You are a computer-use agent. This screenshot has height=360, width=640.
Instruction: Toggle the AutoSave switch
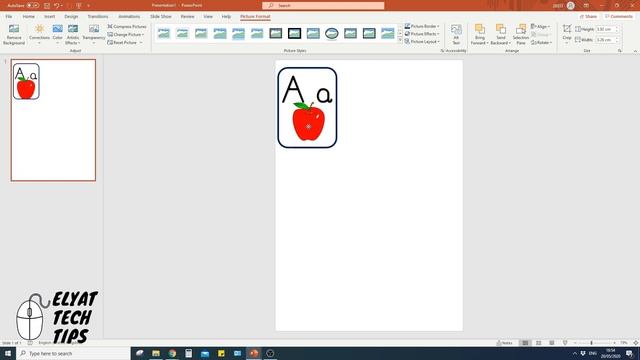[x=33, y=6]
